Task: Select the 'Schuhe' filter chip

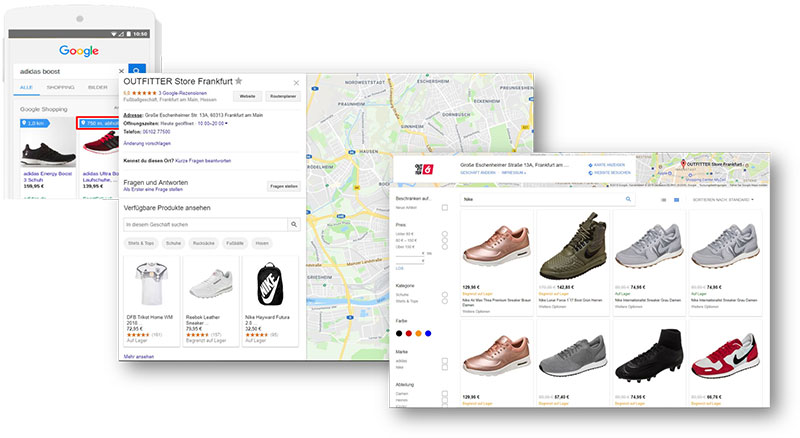Action: point(173,243)
